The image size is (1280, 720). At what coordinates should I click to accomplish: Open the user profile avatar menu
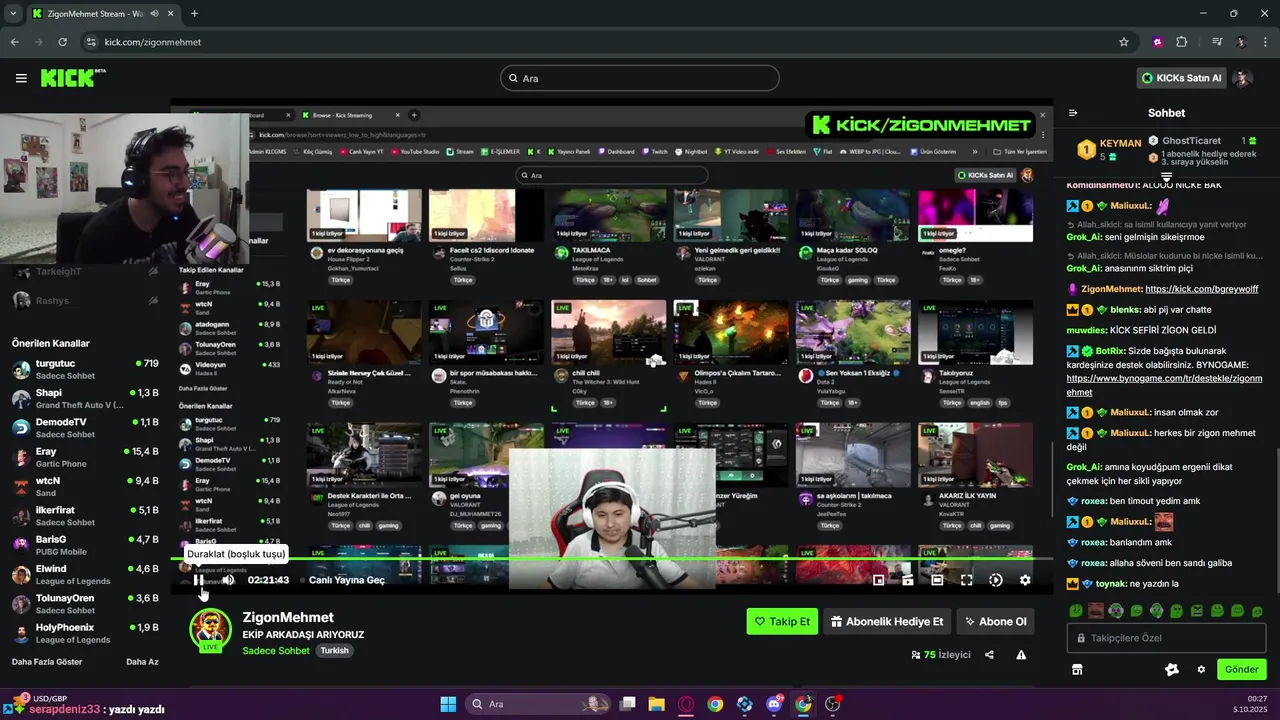[x=1243, y=78]
